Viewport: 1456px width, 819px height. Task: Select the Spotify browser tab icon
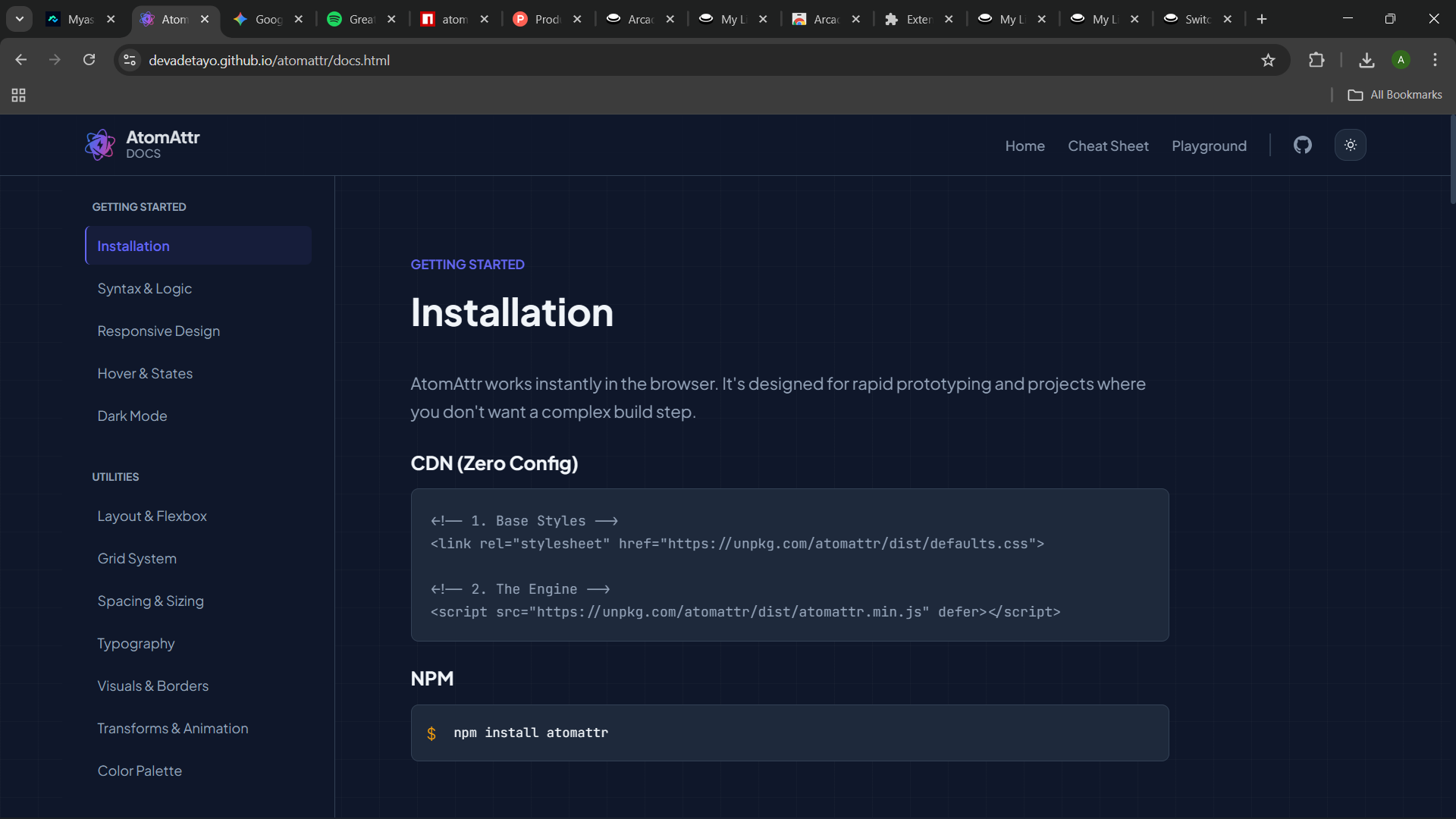(336, 19)
